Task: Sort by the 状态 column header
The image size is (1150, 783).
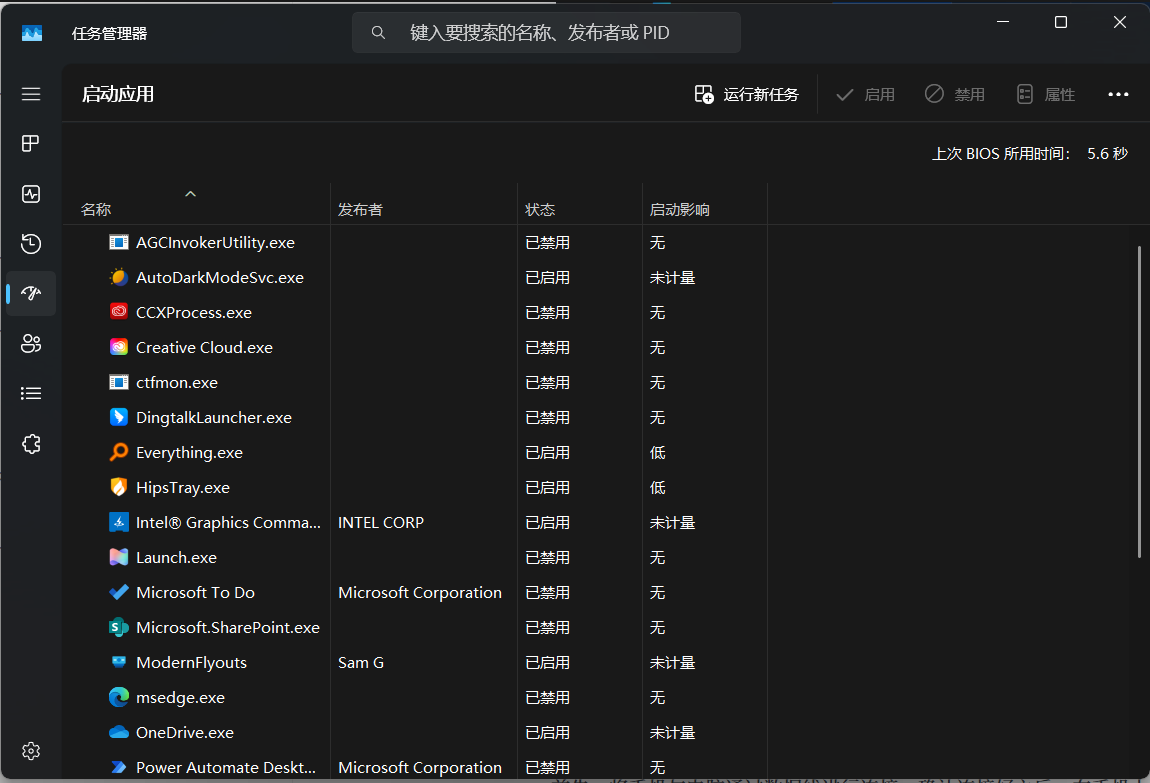Action: click(x=540, y=210)
